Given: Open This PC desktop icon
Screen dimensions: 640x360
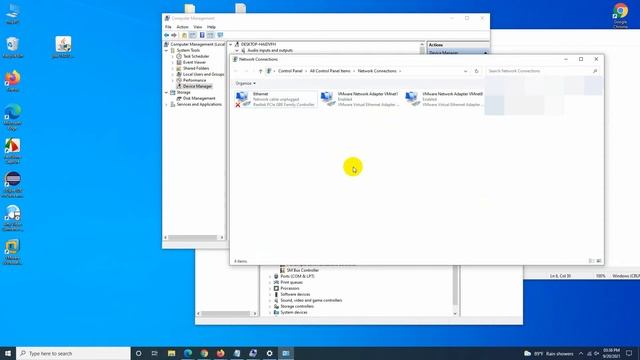Looking at the screenshot, I should click(13, 14).
